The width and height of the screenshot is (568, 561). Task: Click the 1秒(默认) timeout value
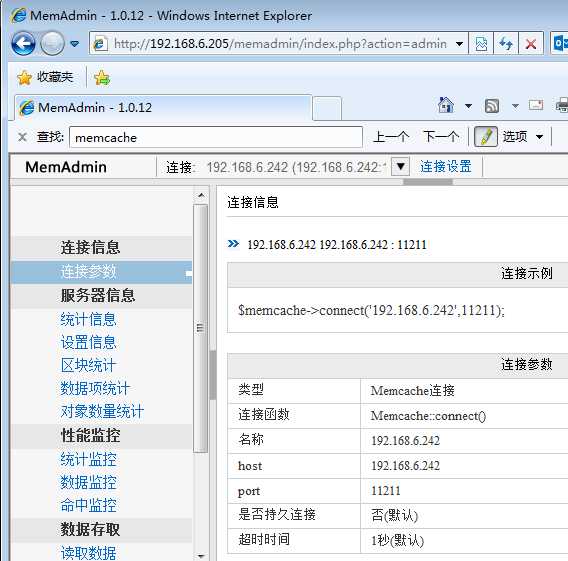(397, 541)
